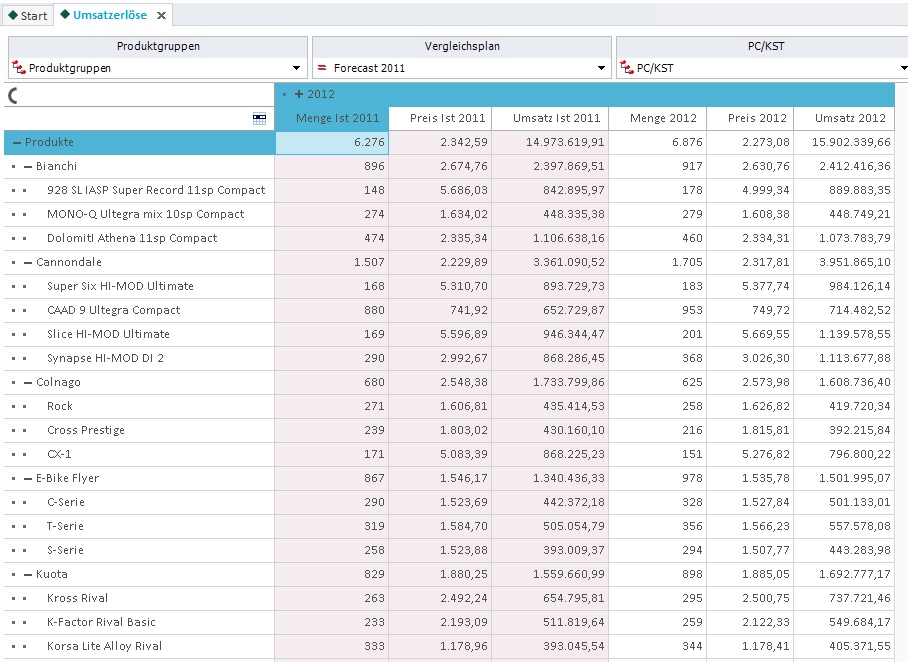908x662 pixels.
Task: Open the Produktgruppen dropdown arrow
Action: point(296,68)
